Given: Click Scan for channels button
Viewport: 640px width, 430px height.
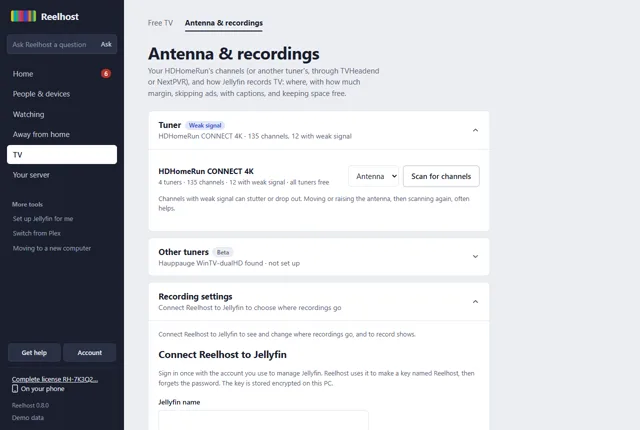Looking at the screenshot, I should click(441, 176).
